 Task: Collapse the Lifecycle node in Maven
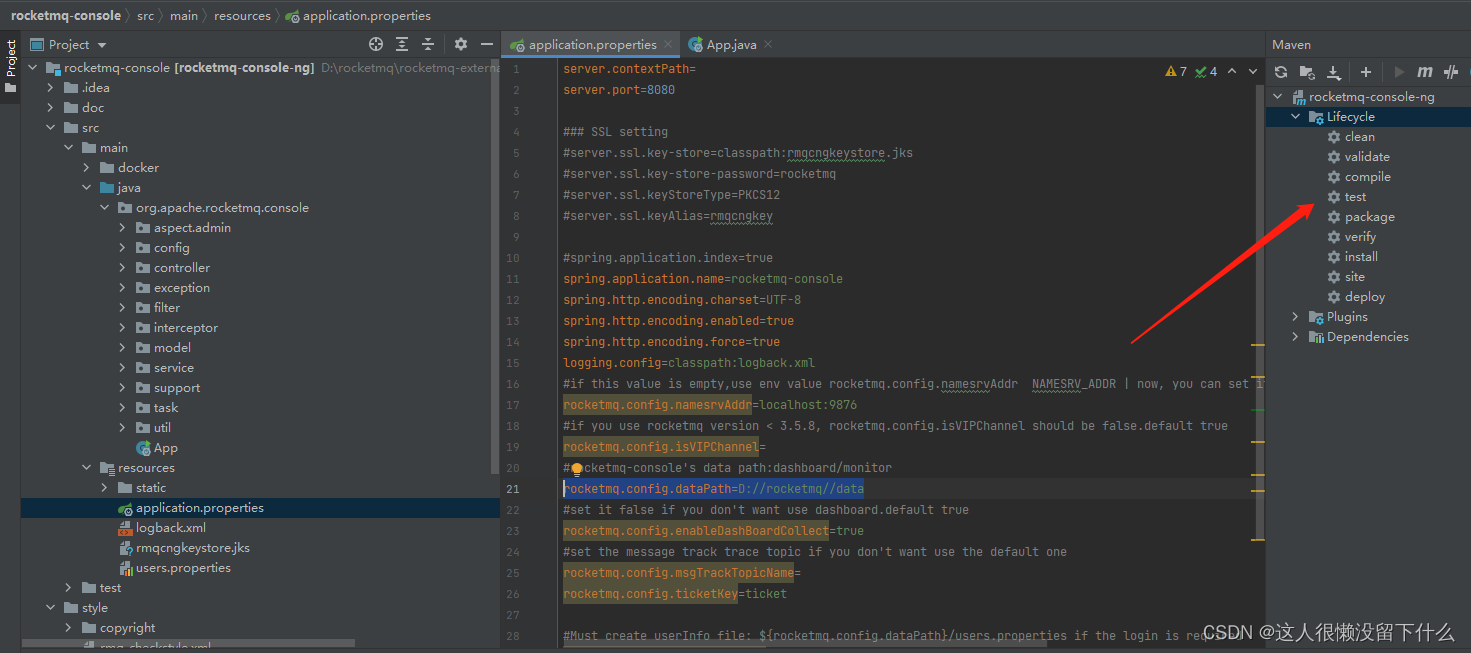tap(1296, 117)
